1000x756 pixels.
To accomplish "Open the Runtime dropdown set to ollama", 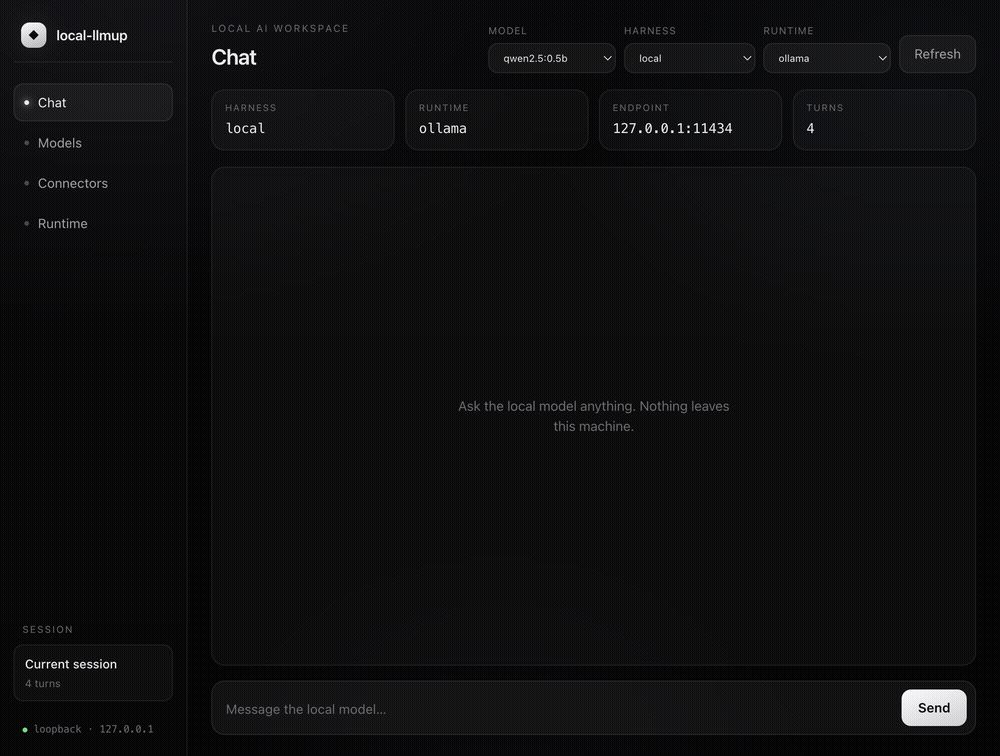I will point(827,58).
